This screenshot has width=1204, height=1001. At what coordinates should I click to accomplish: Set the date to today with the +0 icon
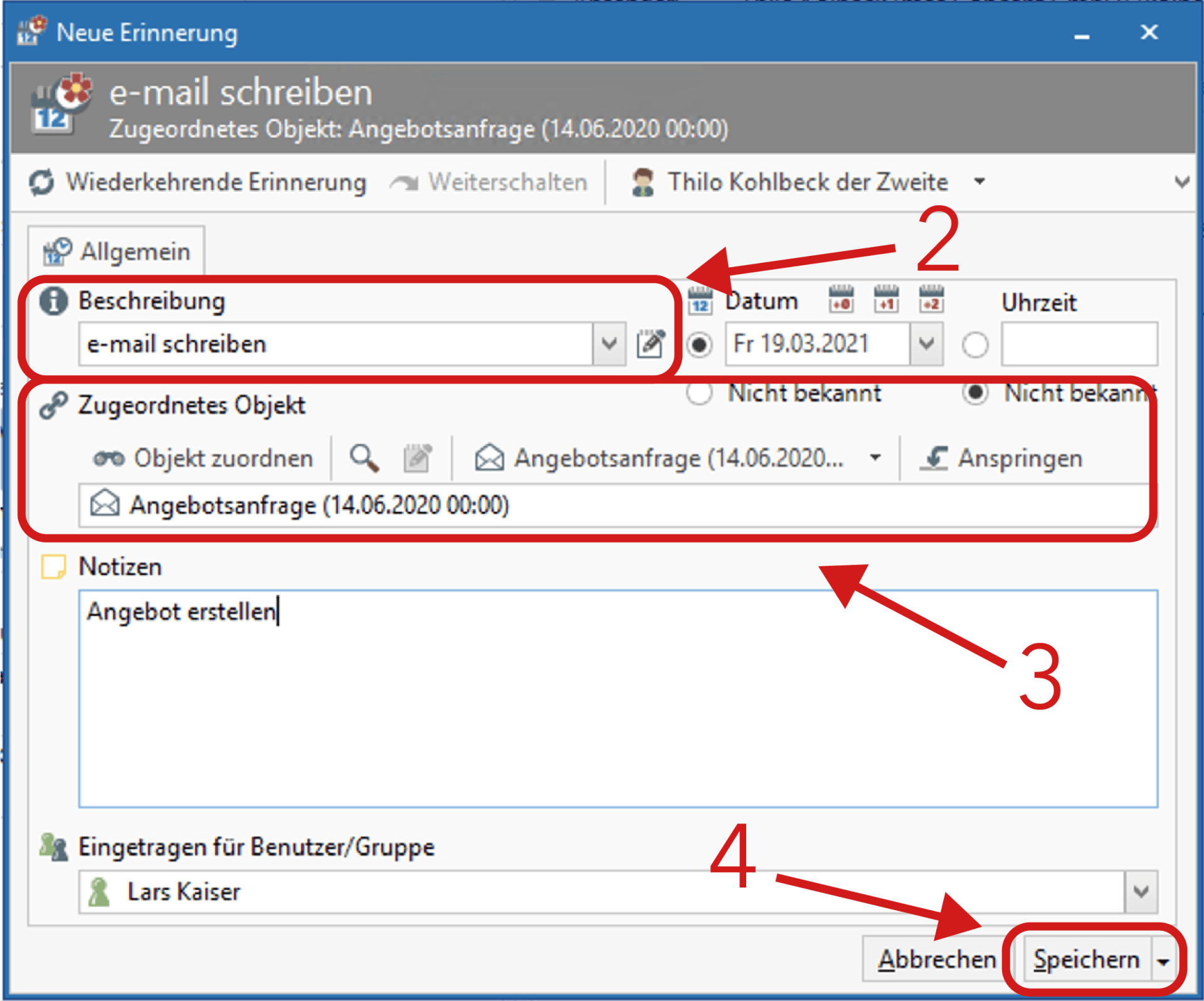(x=841, y=299)
